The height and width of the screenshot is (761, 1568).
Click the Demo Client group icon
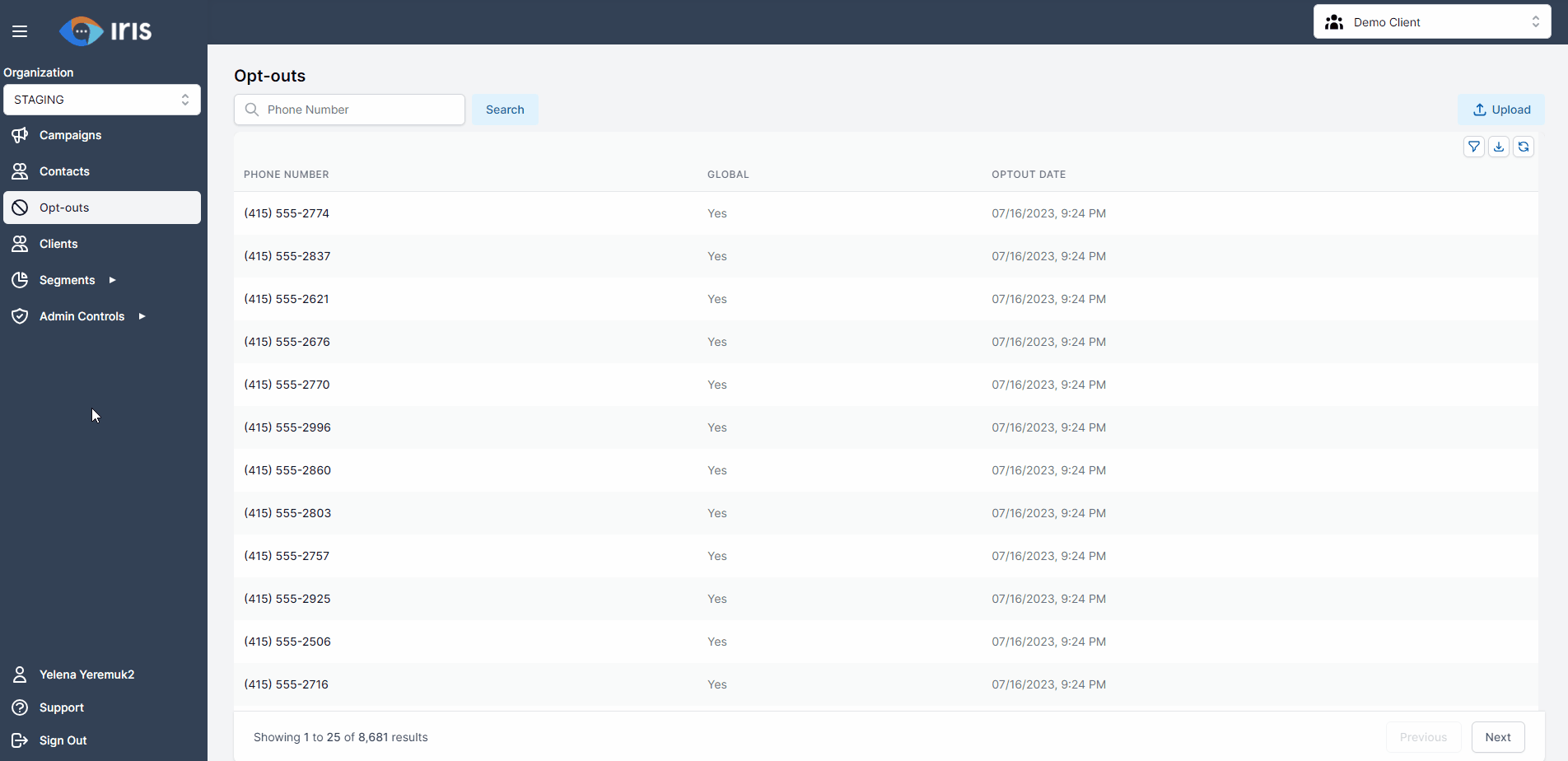pos(1334,22)
